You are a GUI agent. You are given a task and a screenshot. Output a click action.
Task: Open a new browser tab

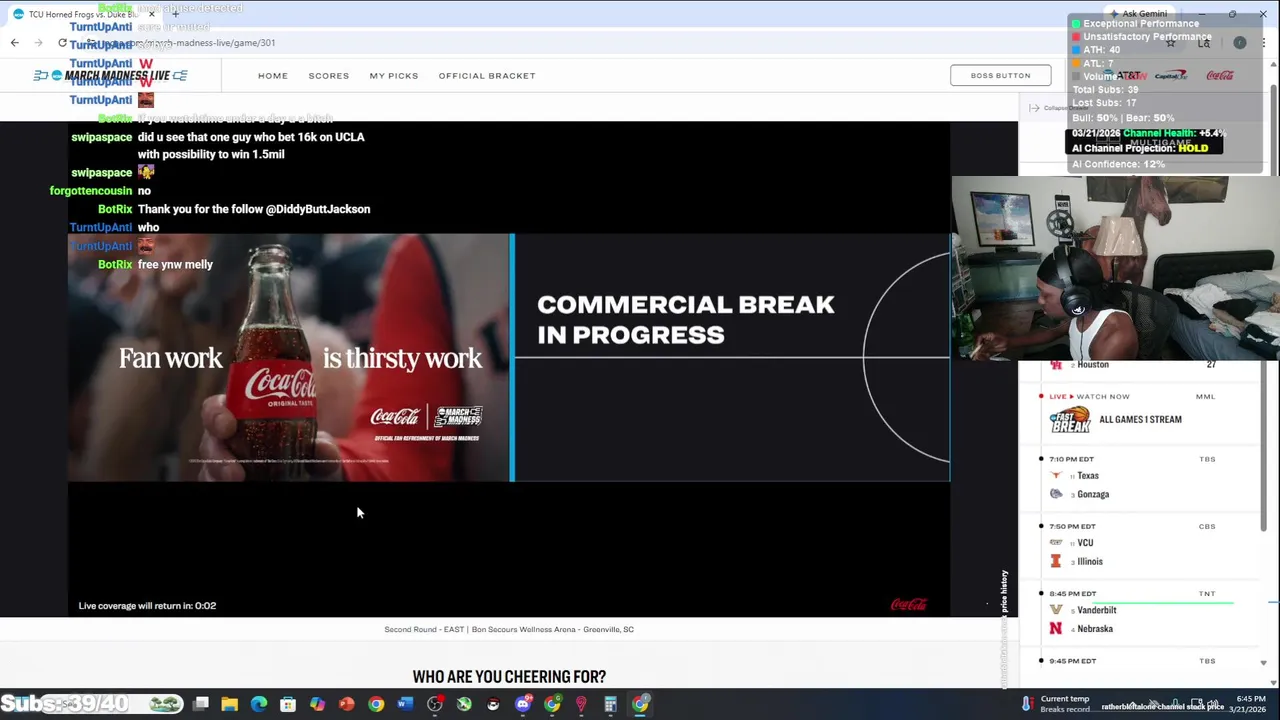pyautogui.click(x=175, y=14)
